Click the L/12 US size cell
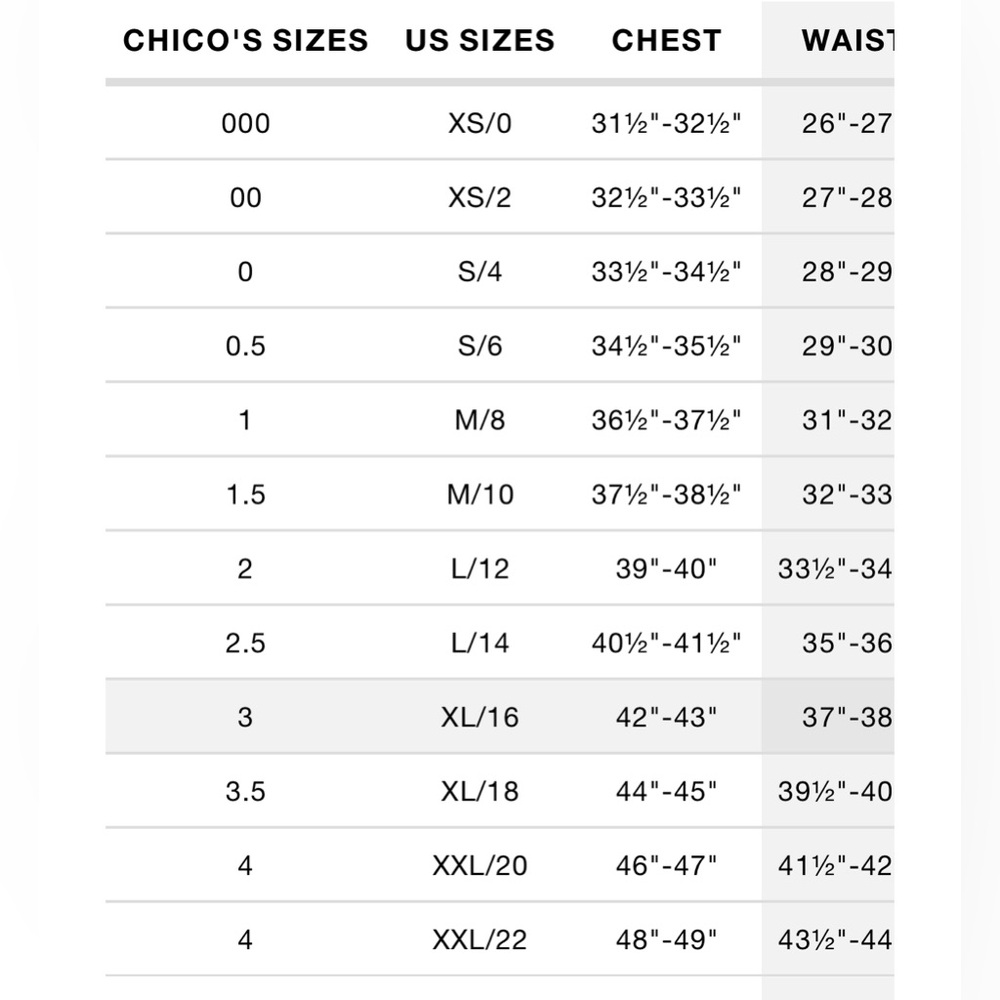The width and height of the screenshot is (1000, 1000). coord(480,569)
